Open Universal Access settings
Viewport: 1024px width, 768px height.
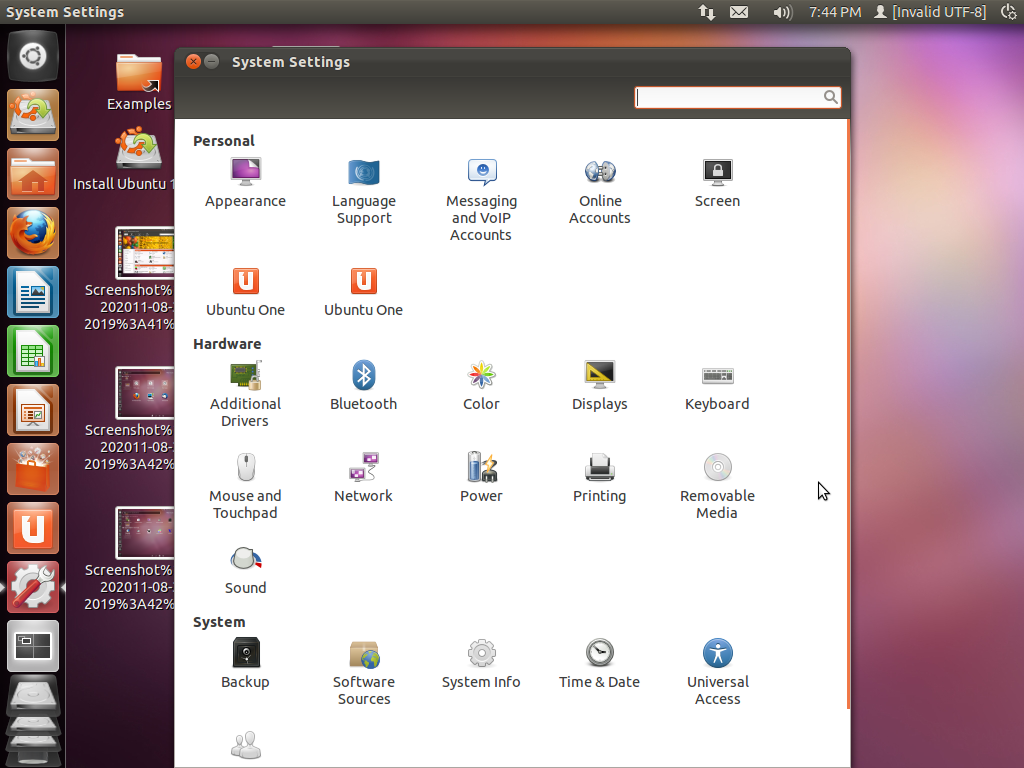(717, 673)
